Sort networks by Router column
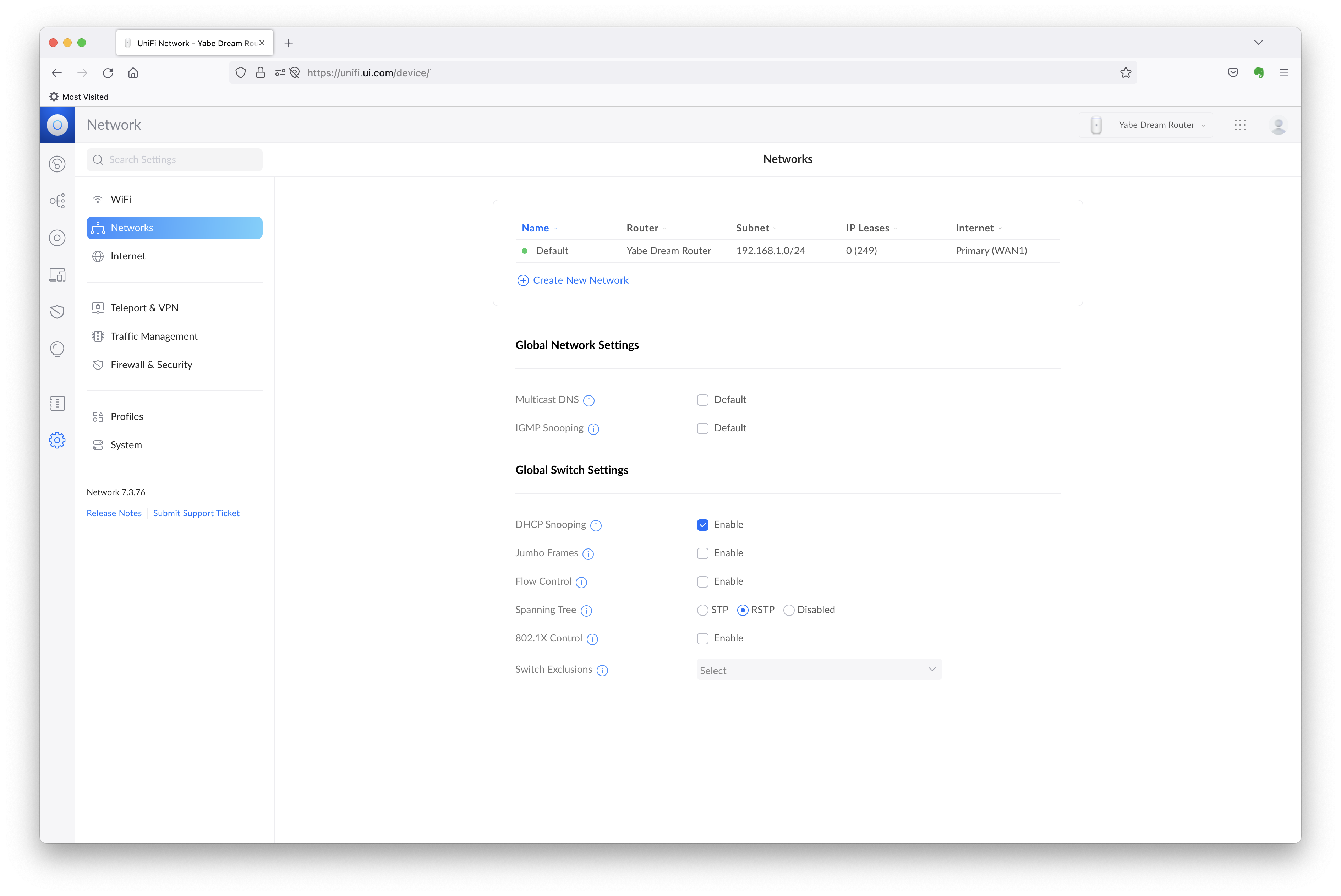 (646, 228)
